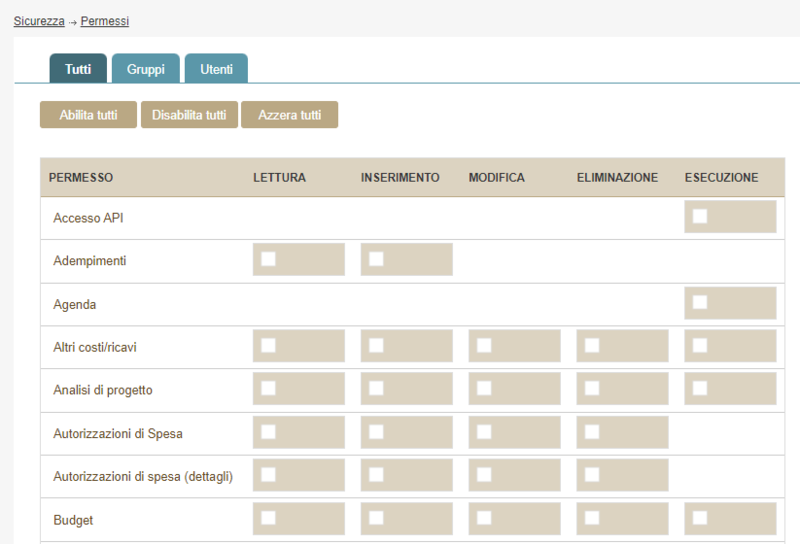Image resolution: width=800 pixels, height=544 pixels.
Task: Follow the Permessi breadcrumb link
Action: pyautogui.click(x=104, y=21)
